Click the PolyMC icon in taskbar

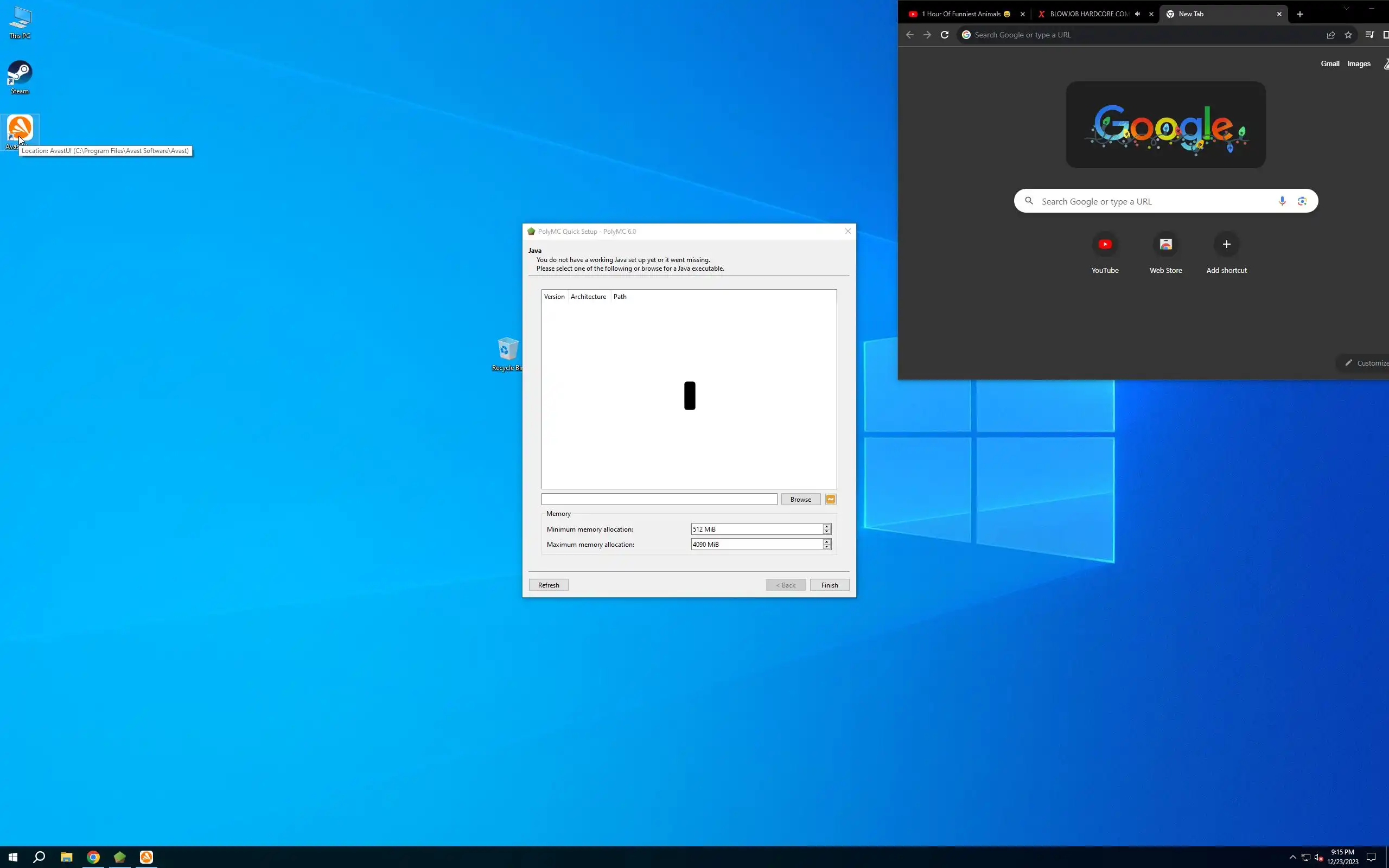pyautogui.click(x=119, y=857)
